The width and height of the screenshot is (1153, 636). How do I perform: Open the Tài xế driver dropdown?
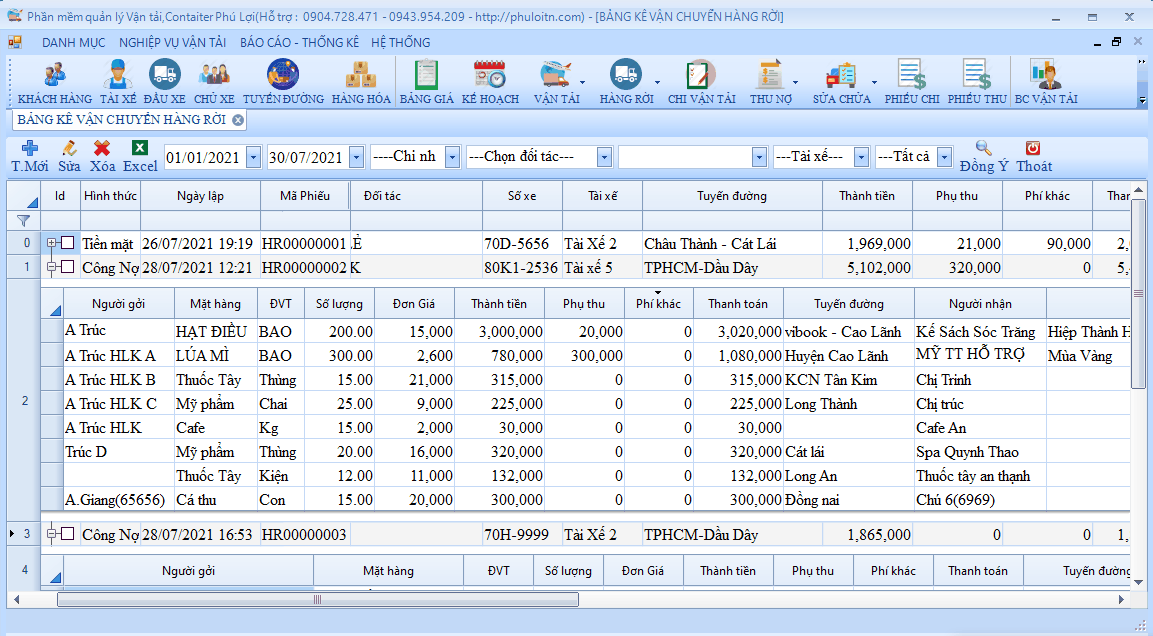862,157
